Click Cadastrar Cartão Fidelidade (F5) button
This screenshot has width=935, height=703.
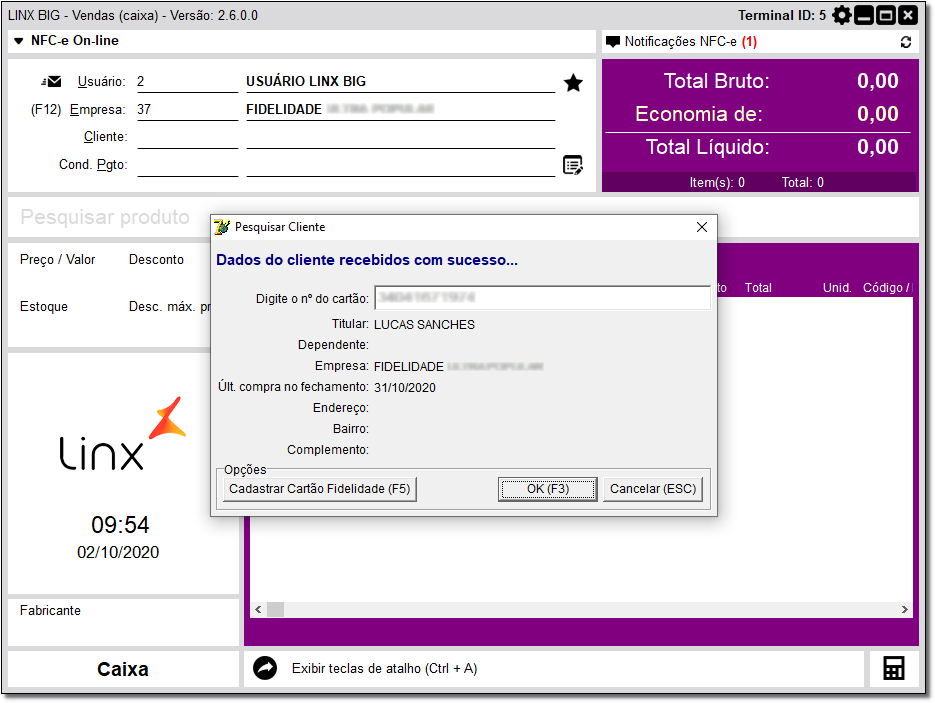[320, 489]
